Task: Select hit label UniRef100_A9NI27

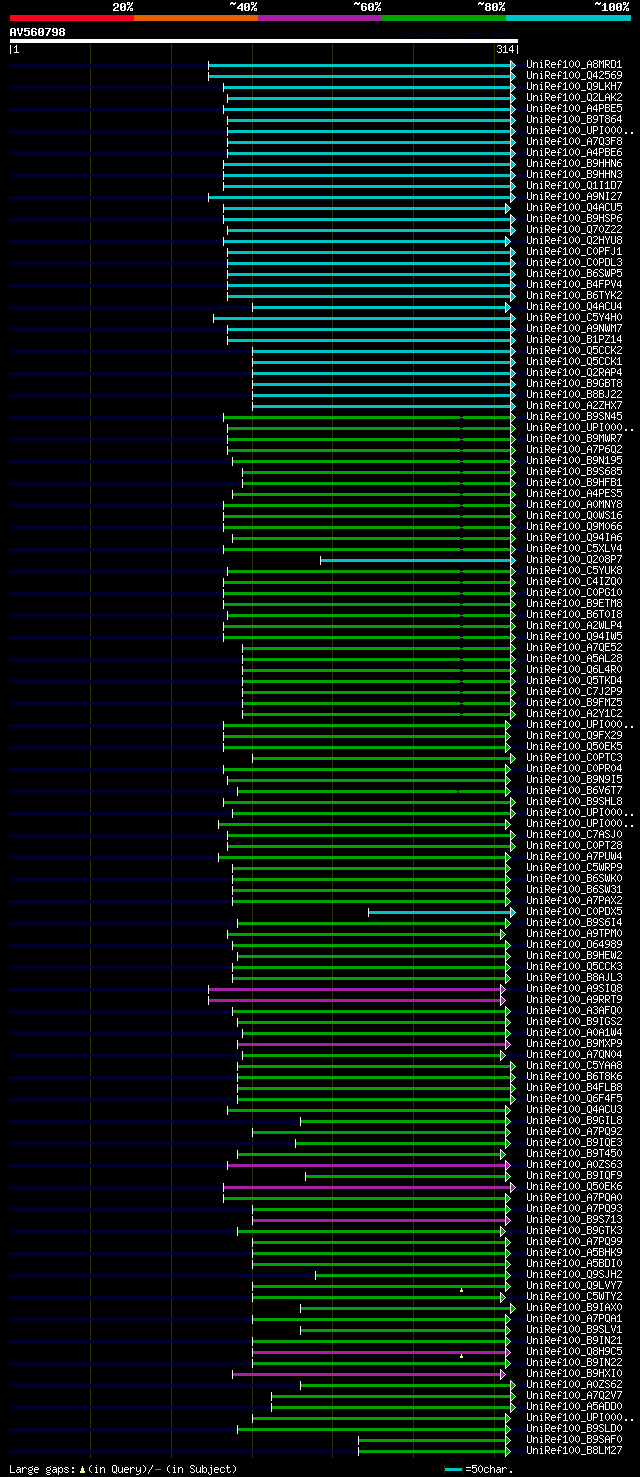Action: [574, 196]
